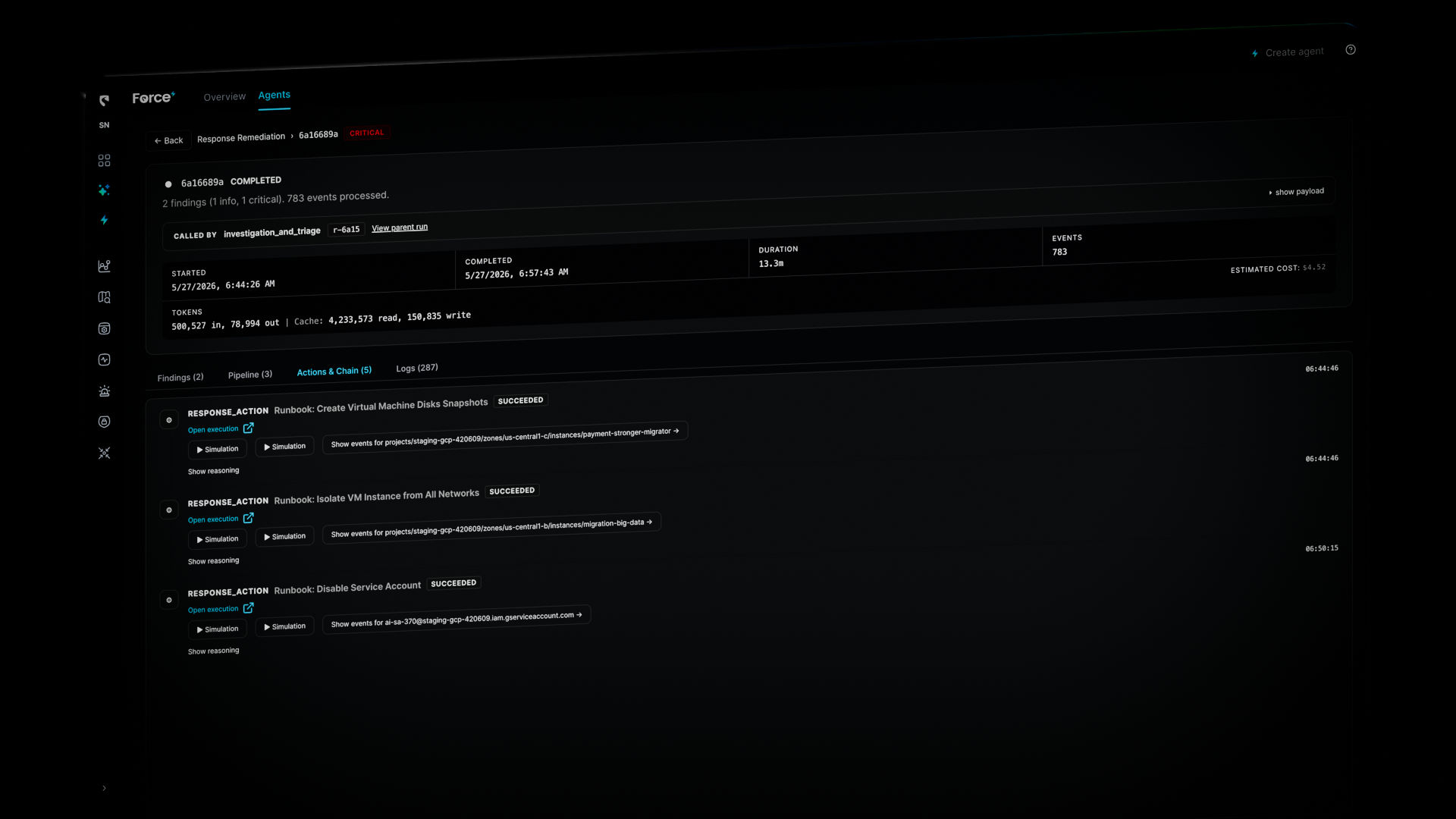Show reasoning for Isolate VM Instance runbook
The width and height of the screenshot is (1456, 819).
tap(213, 561)
